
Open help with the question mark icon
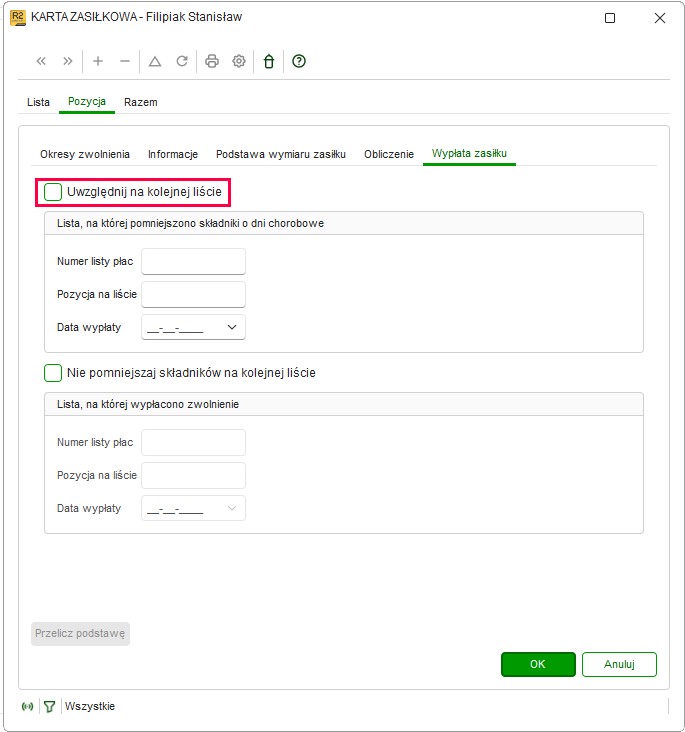pyautogui.click(x=299, y=61)
